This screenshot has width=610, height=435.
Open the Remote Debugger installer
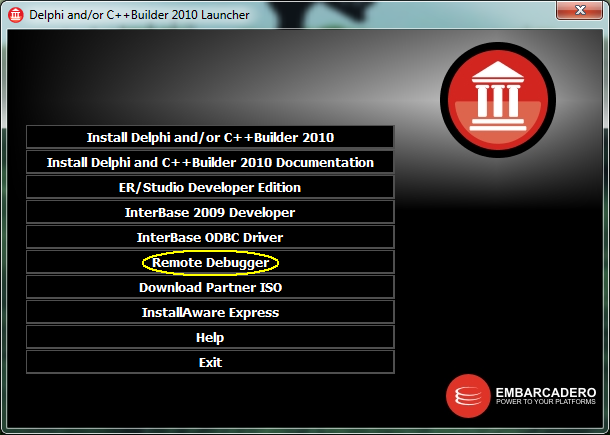[210, 262]
